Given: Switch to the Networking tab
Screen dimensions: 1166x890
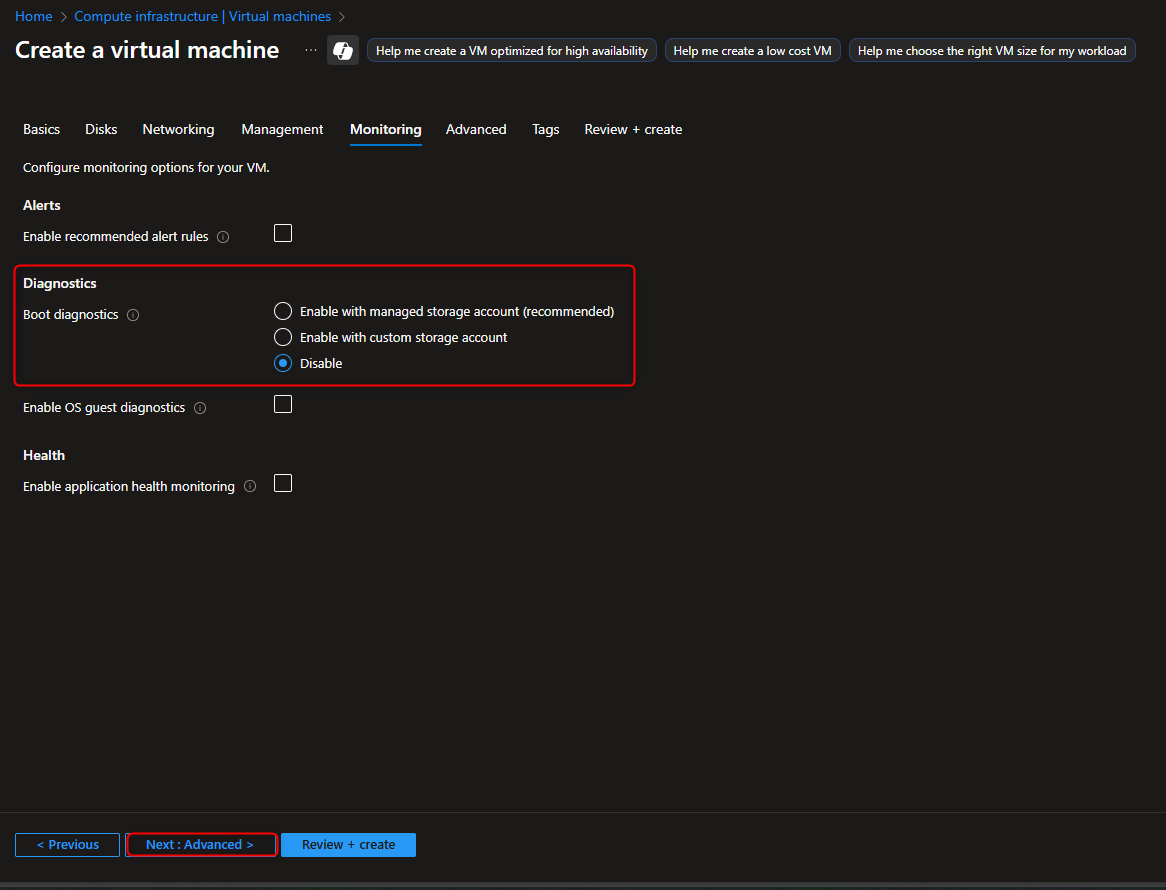Looking at the screenshot, I should tap(178, 129).
